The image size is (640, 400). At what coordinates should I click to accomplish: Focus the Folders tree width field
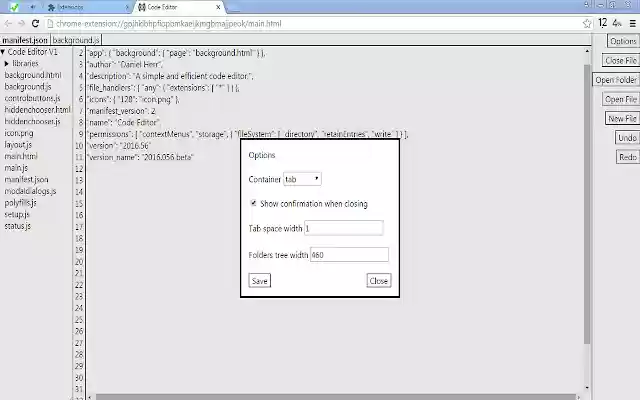[x=349, y=255]
